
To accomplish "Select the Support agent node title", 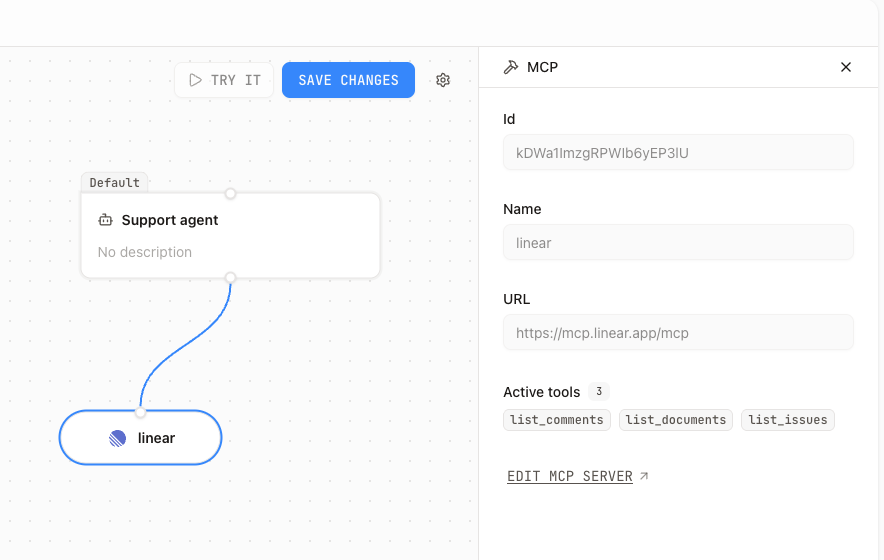I will 170,220.
